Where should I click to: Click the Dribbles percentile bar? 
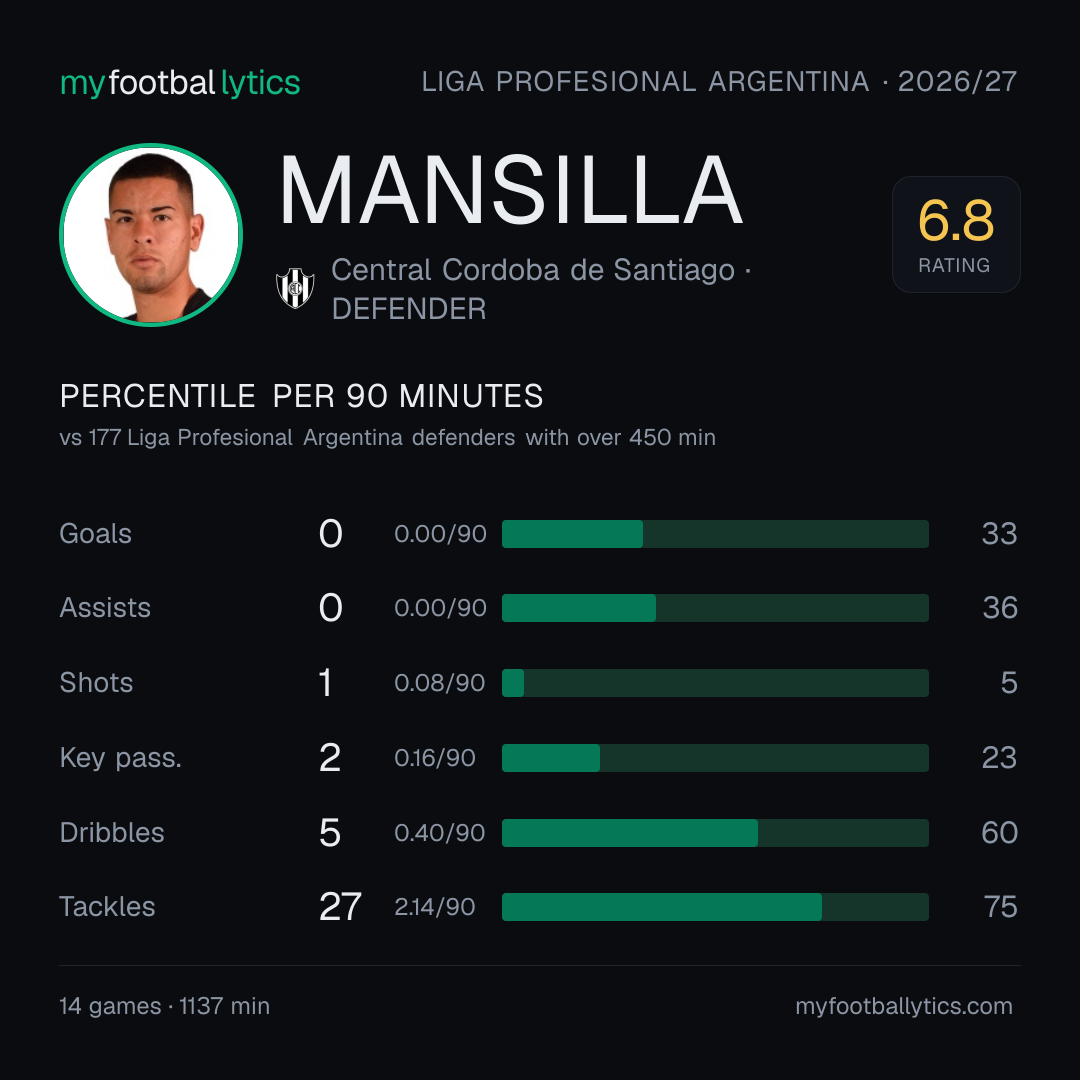pos(715,833)
